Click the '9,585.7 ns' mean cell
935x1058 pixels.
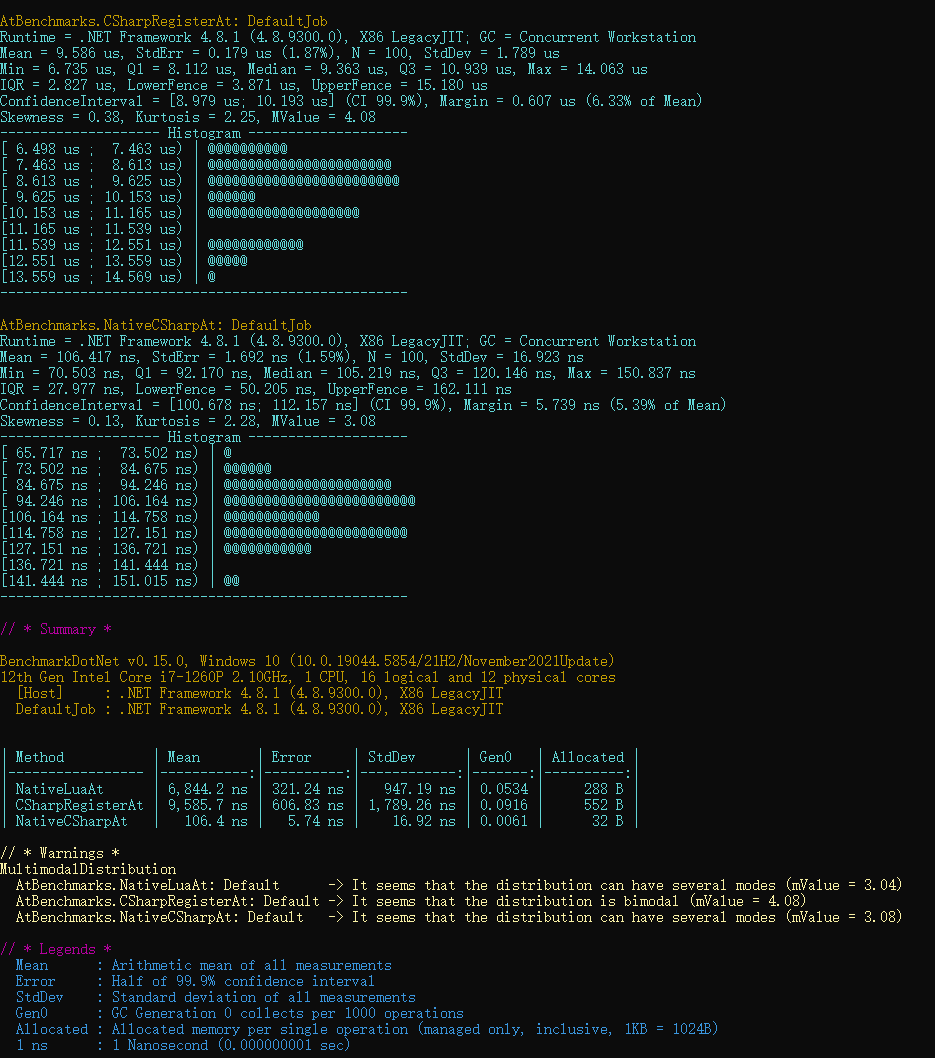coord(208,806)
